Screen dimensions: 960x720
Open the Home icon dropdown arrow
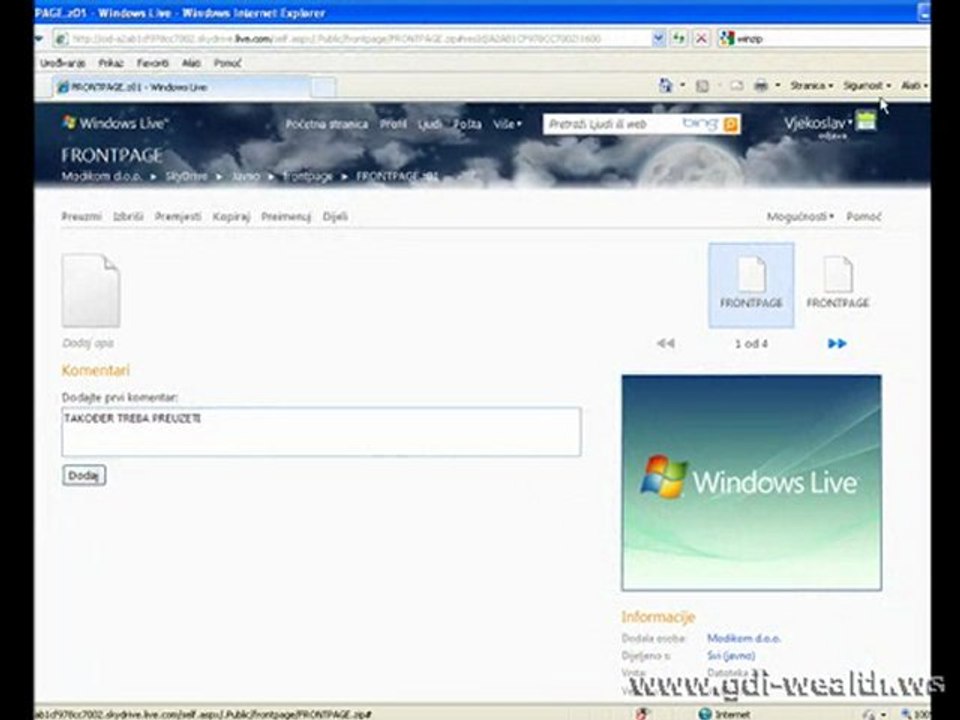click(682, 86)
